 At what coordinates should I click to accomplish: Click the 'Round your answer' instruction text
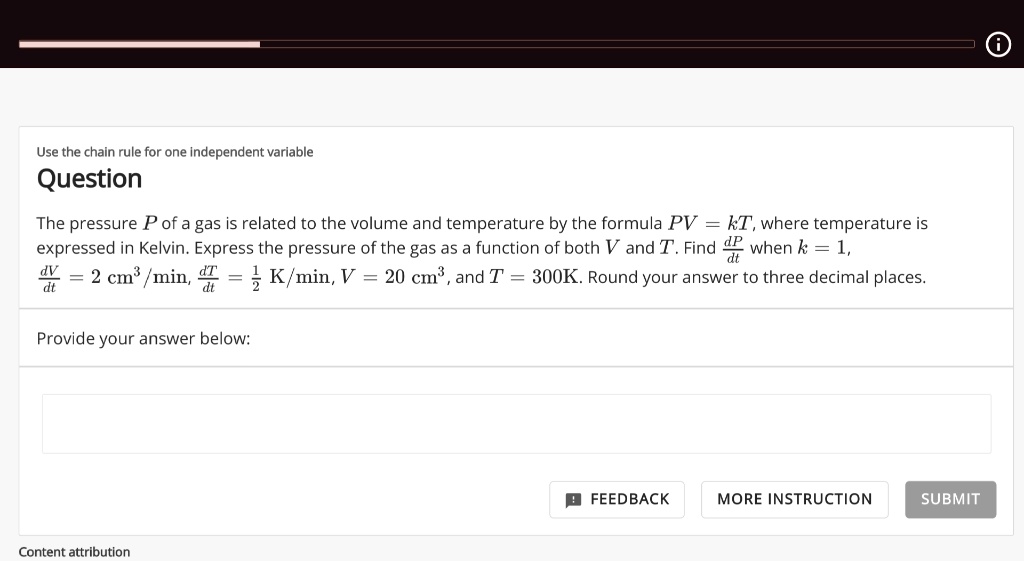pos(756,278)
